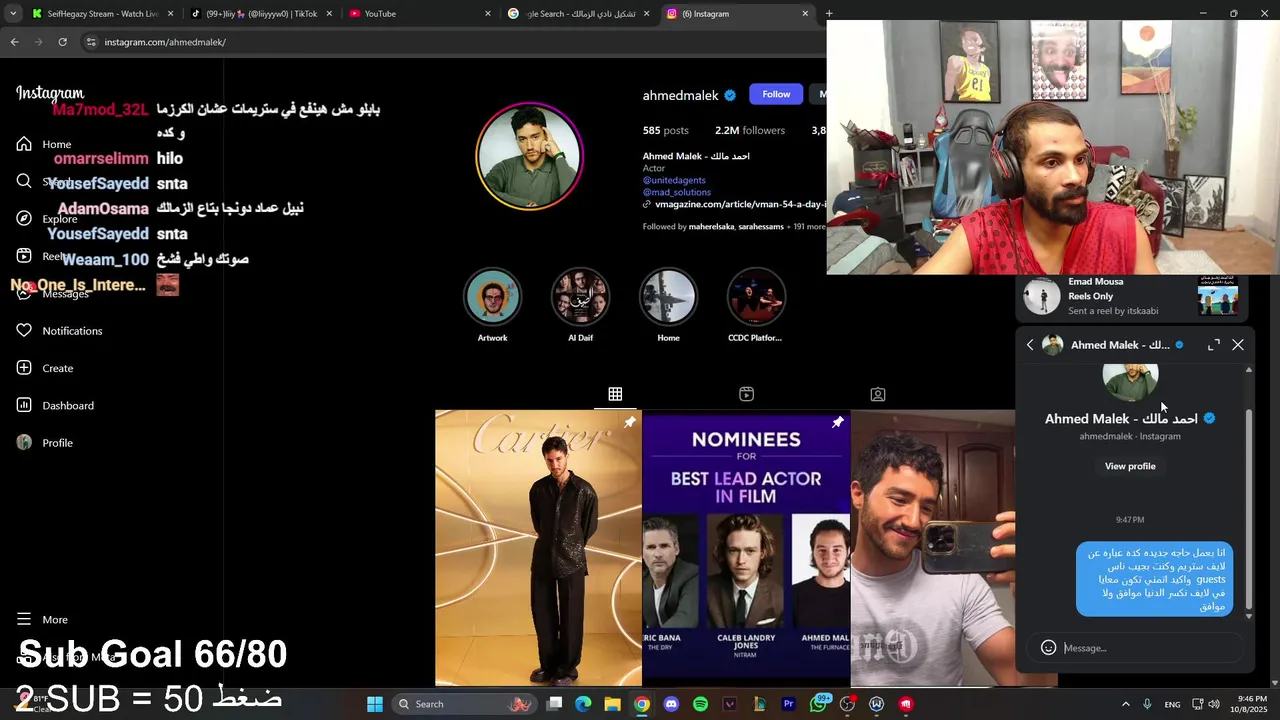Open Dashboard in the Instagram sidebar
The width and height of the screenshot is (1280, 720).
pyautogui.click(x=55, y=405)
